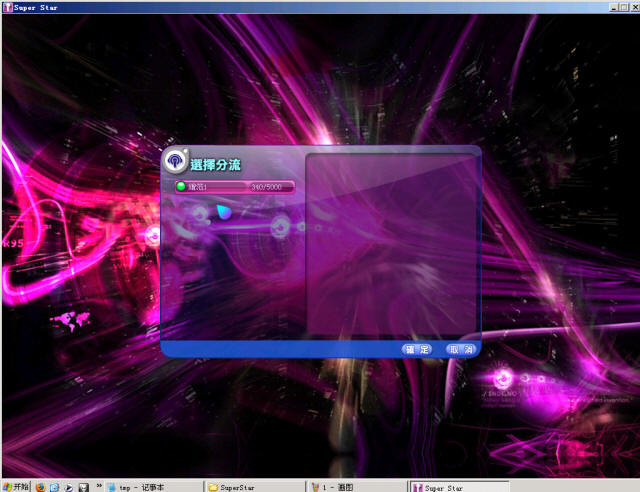Confirm channel choice with the 確定 button
Image resolution: width=640 pixels, height=492 pixels.
click(417, 350)
